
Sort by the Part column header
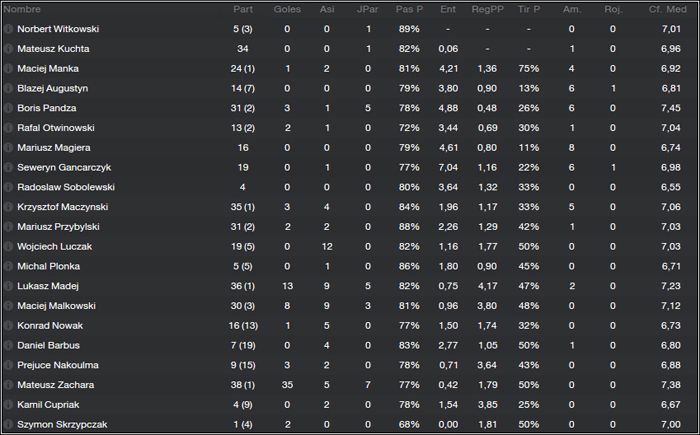243,9
